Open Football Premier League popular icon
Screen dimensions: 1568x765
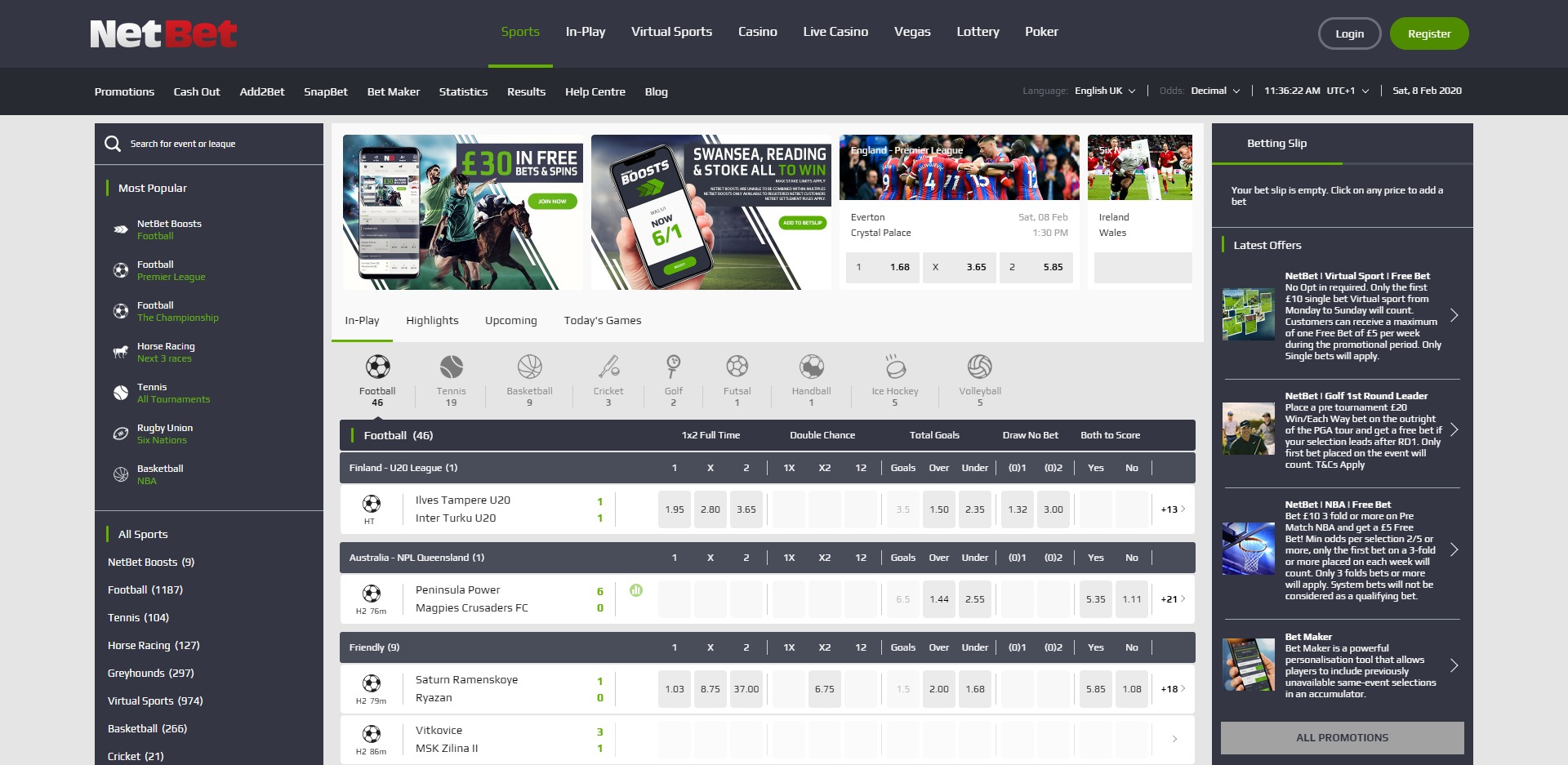pos(121,270)
